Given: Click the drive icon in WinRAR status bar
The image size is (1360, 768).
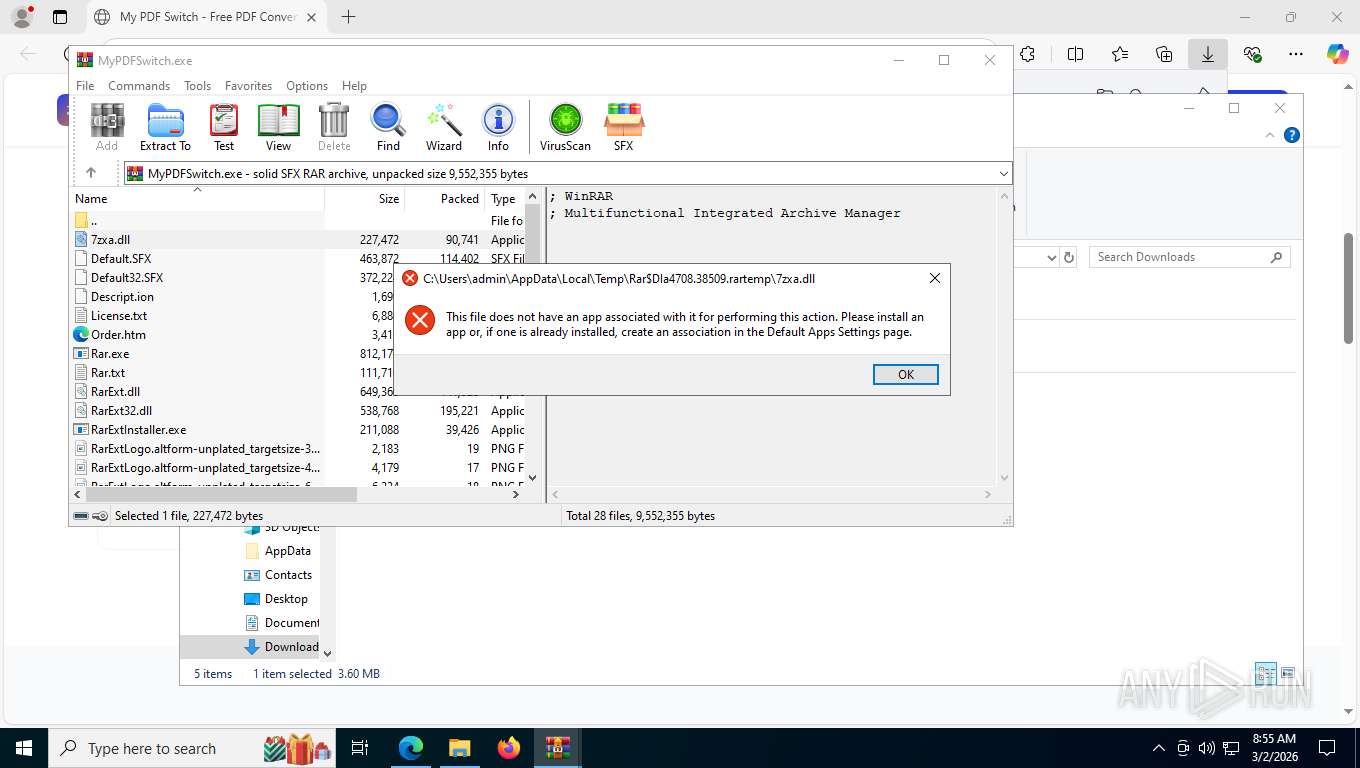Looking at the screenshot, I should tap(81, 516).
